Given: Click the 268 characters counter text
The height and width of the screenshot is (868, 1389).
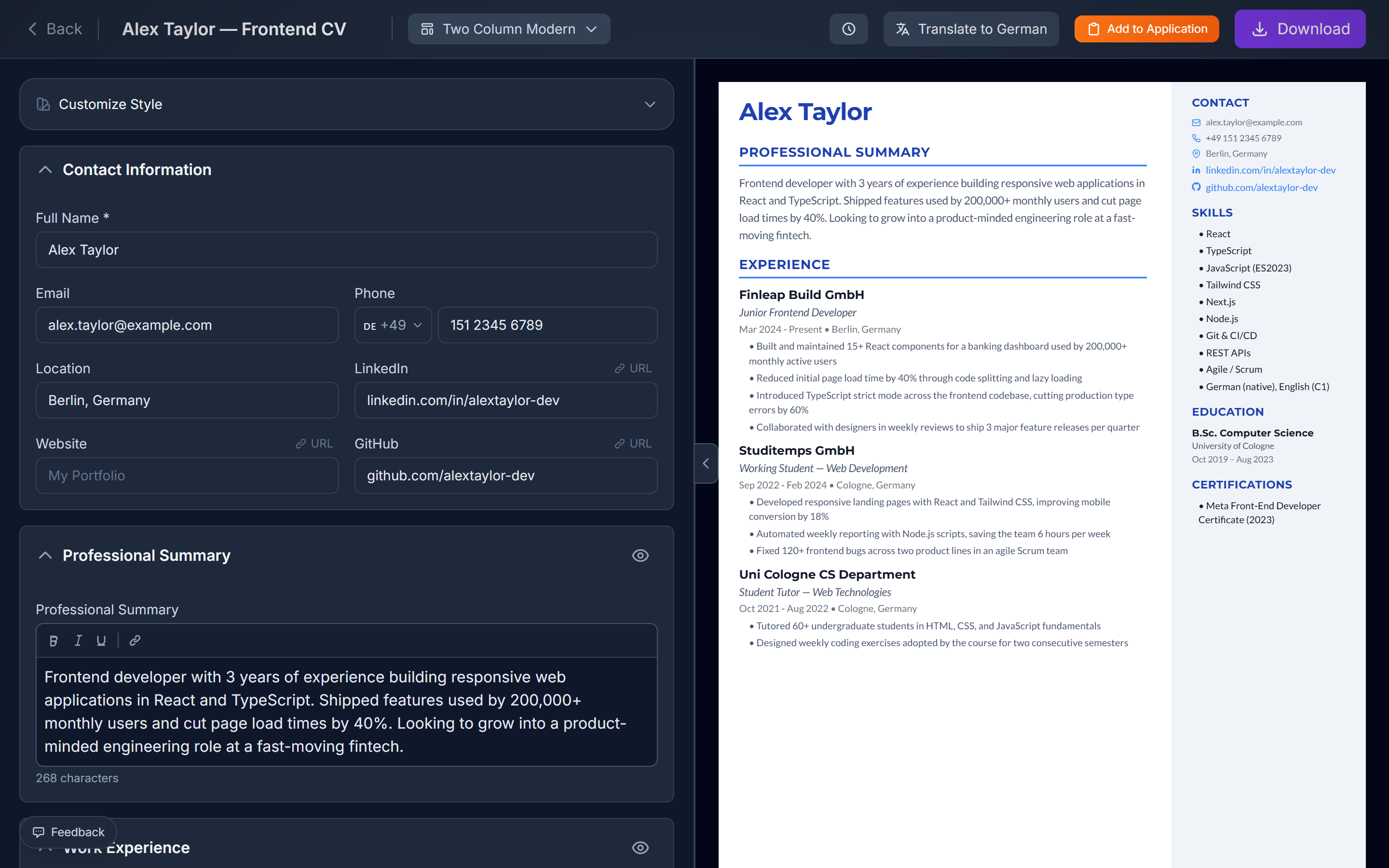Looking at the screenshot, I should tap(77, 778).
